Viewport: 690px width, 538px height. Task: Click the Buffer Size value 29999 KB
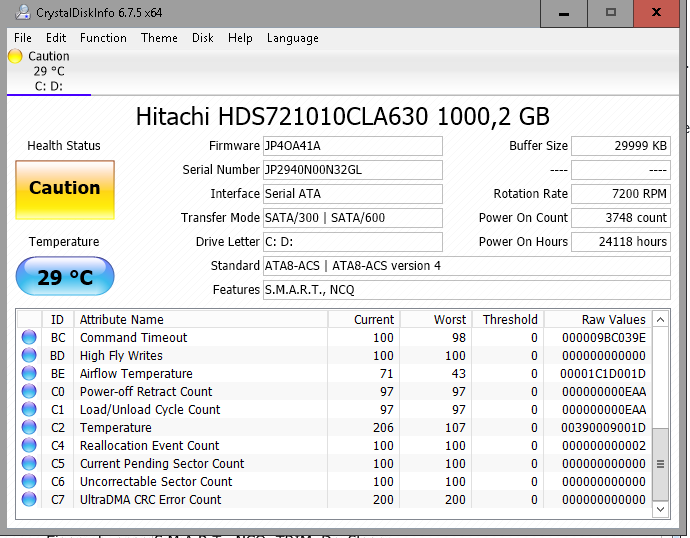[621, 146]
